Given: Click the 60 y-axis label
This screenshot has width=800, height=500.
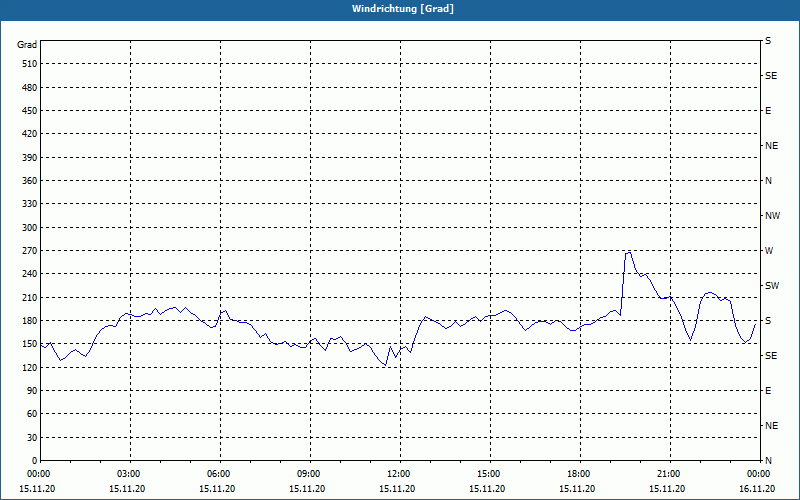Looking at the screenshot, I should [32, 414].
